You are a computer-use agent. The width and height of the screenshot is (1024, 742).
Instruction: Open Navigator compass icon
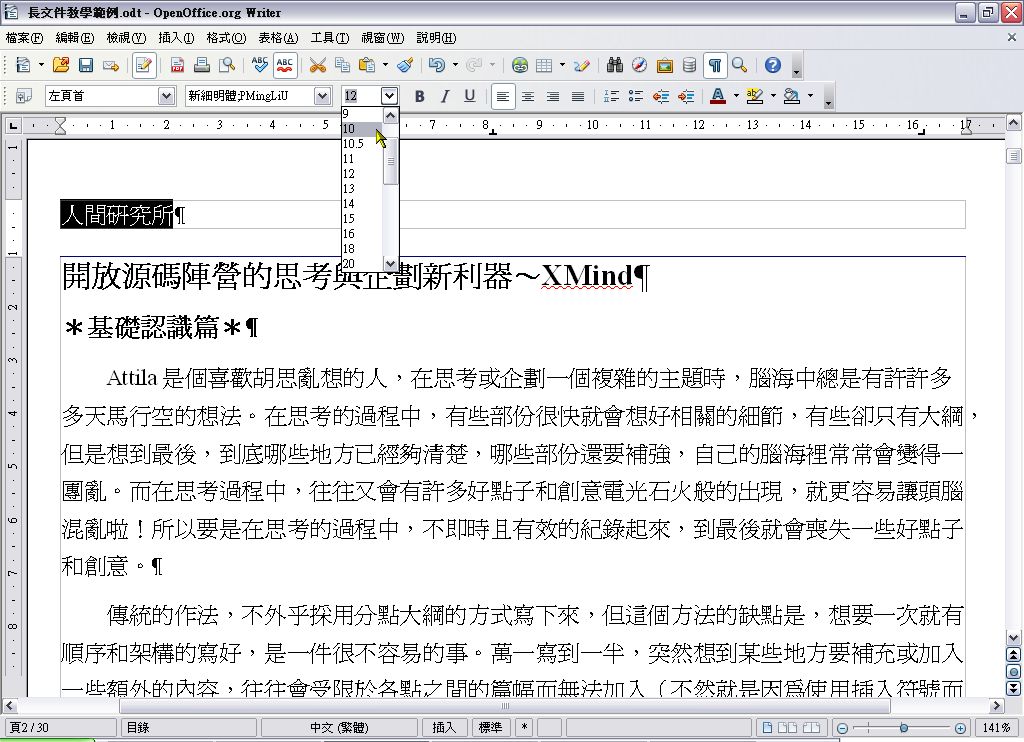pyautogui.click(x=639, y=65)
